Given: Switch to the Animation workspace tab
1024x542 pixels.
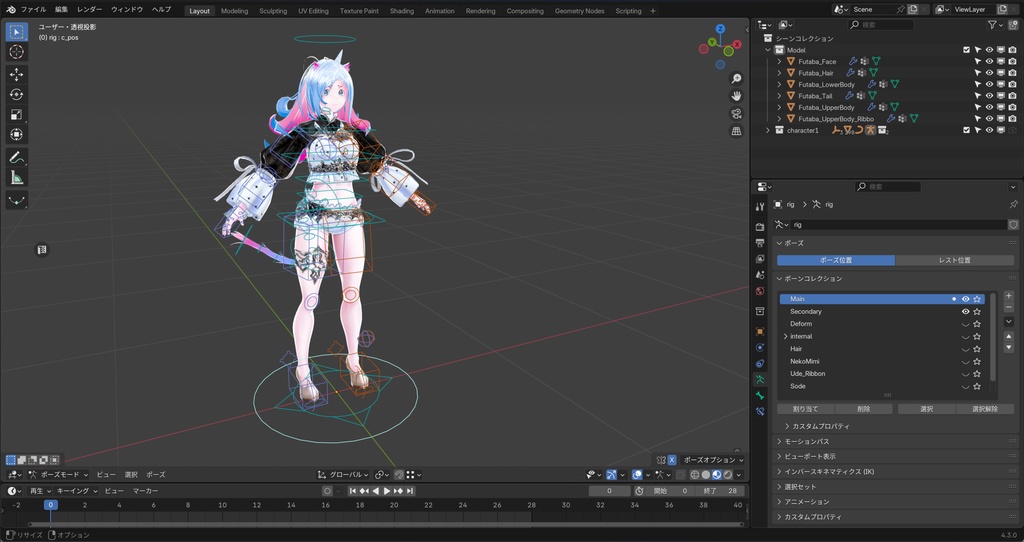Looking at the screenshot, I should (440, 11).
